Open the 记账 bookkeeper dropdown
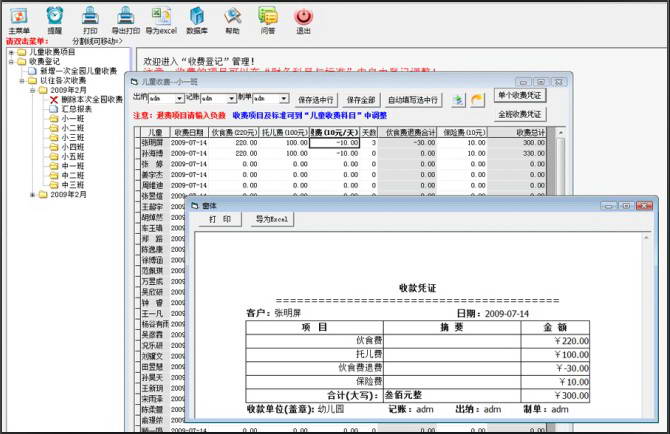670x434 pixels. [x=232, y=99]
